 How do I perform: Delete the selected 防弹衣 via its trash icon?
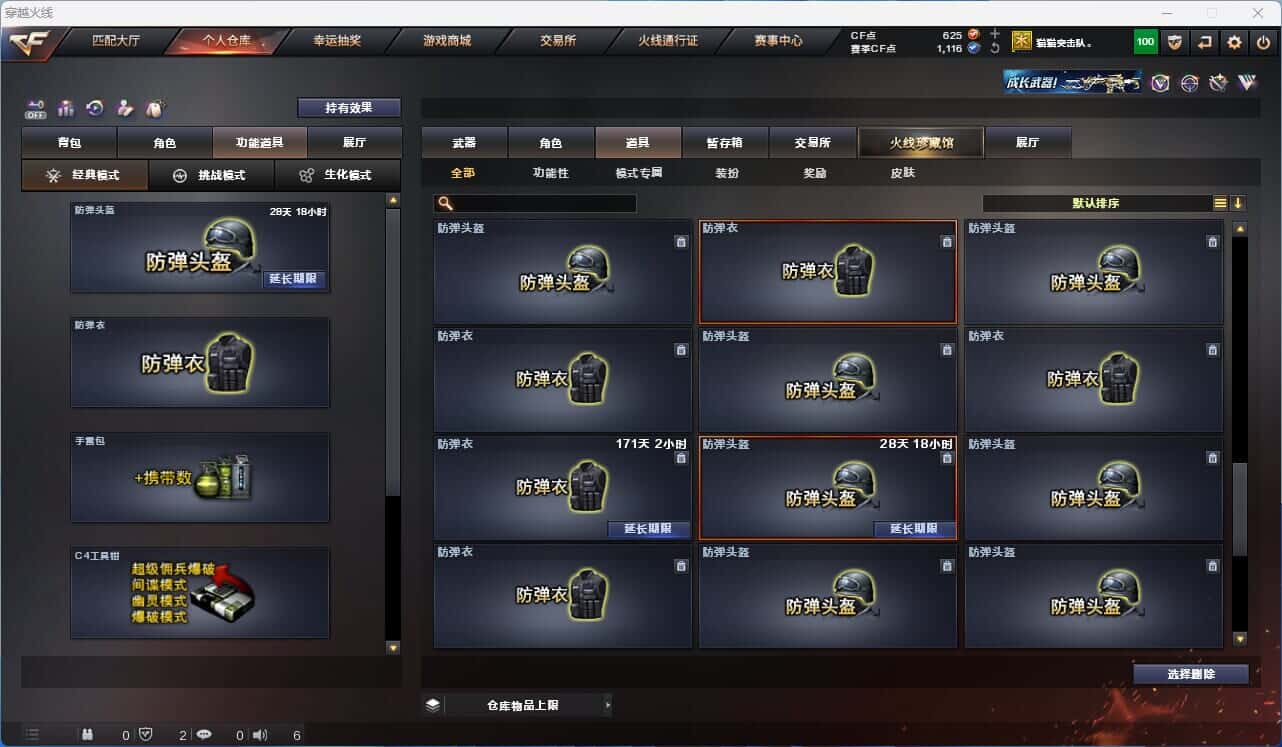[946, 242]
